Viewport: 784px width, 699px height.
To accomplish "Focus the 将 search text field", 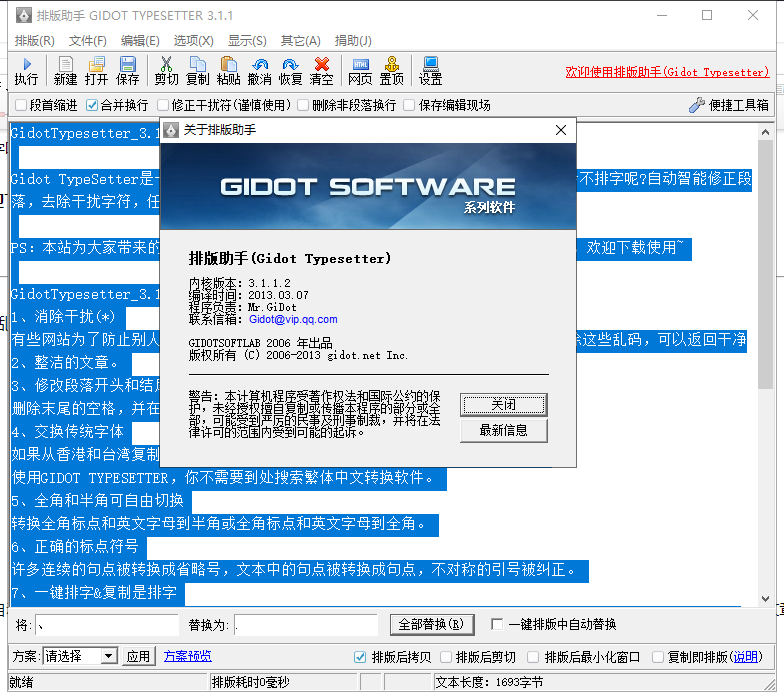I will pos(107,625).
